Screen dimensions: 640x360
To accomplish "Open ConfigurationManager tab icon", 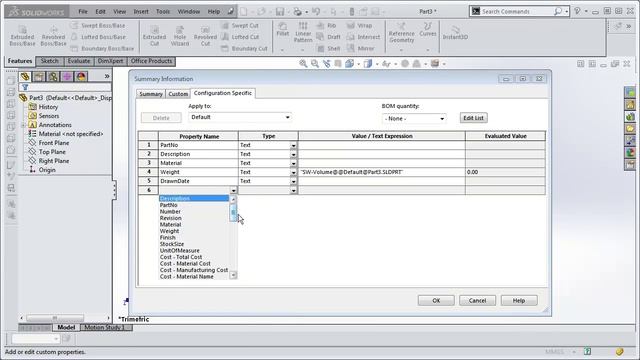I will click(53, 76).
